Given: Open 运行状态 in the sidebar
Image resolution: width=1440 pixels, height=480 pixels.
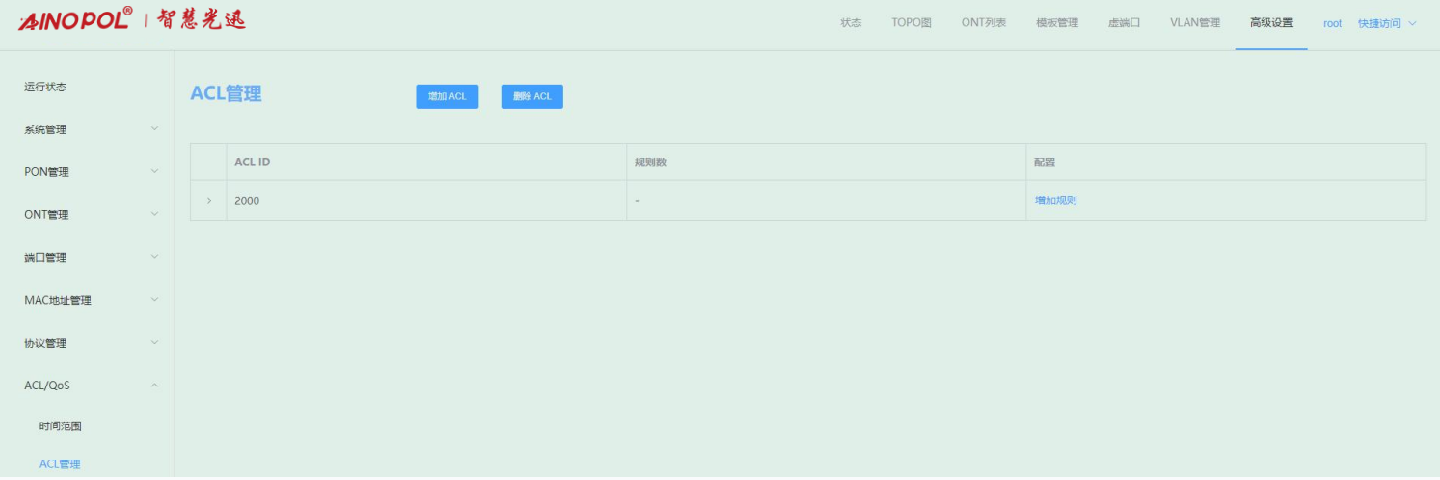Looking at the screenshot, I should tap(46, 87).
